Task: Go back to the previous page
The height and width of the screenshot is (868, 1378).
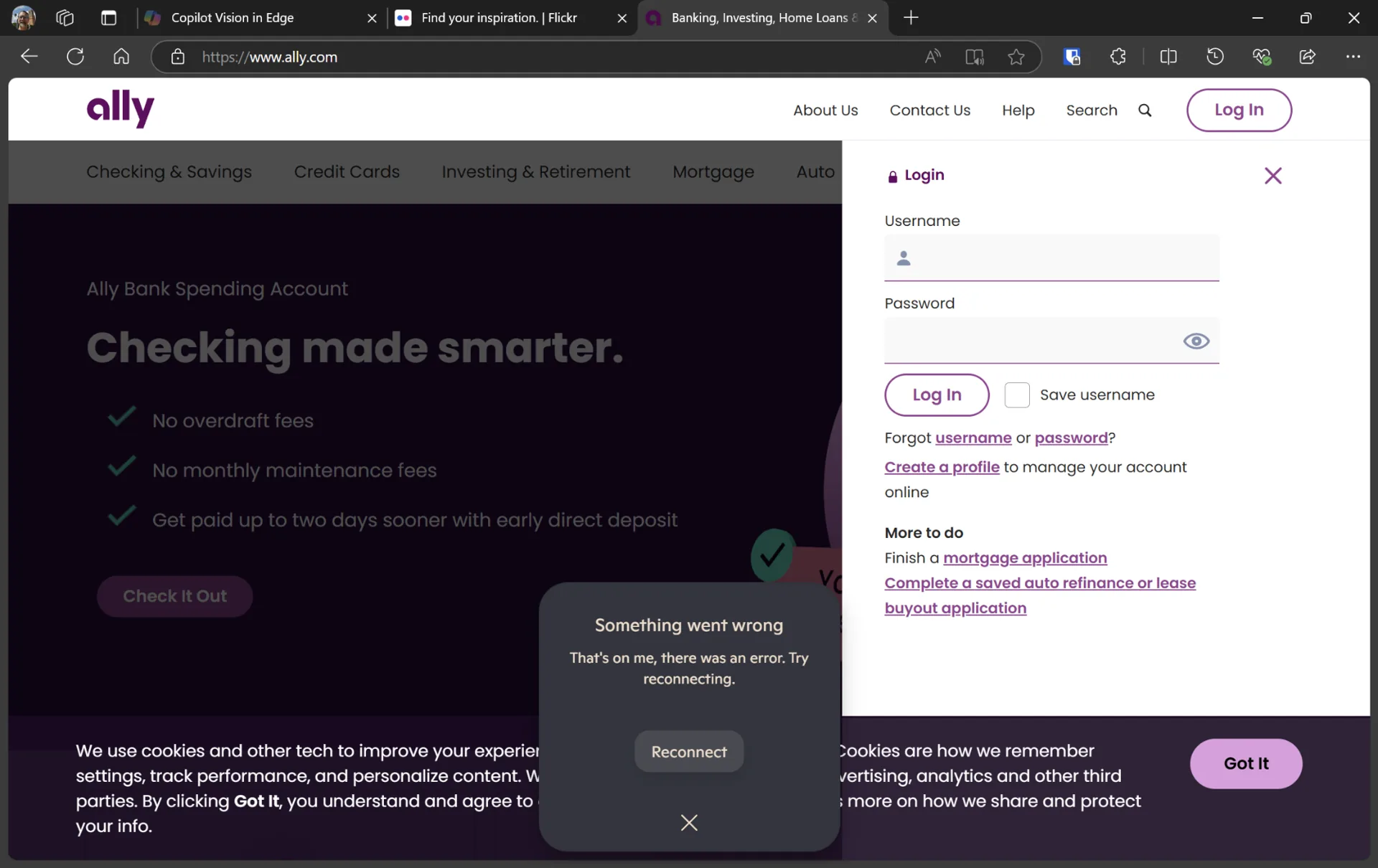Action: 29,57
